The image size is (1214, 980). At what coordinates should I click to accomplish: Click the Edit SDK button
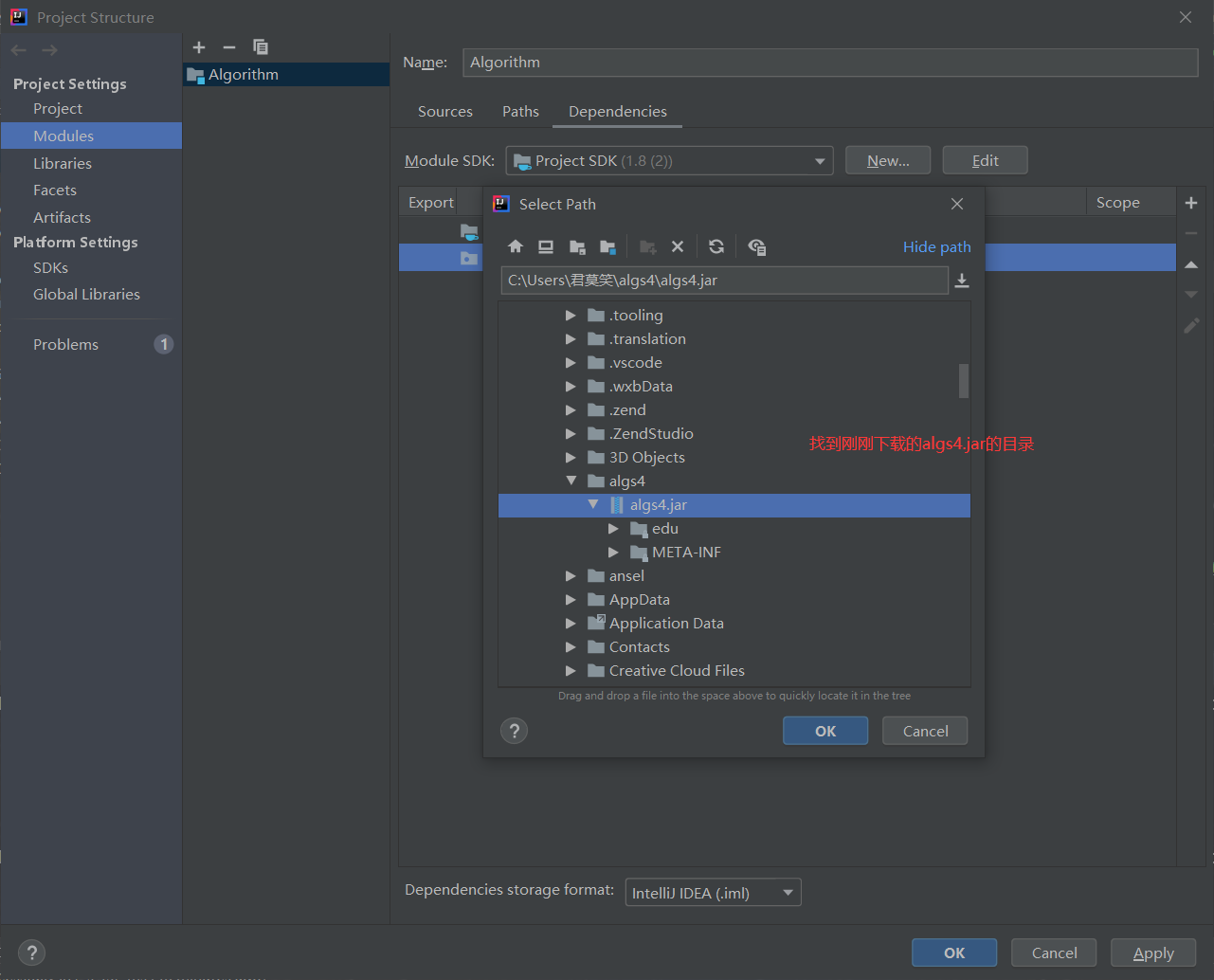[986, 160]
